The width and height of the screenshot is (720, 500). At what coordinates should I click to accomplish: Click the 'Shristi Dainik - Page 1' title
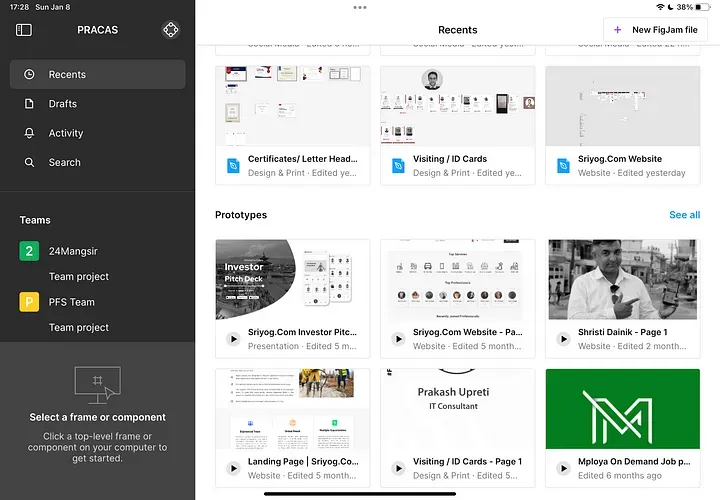tap(622, 332)
